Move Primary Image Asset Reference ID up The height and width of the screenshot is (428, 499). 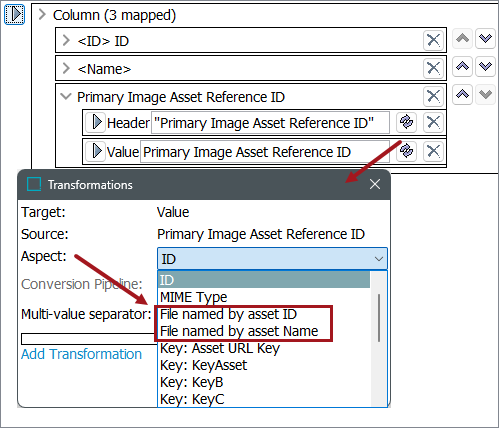tap(462, 95)
